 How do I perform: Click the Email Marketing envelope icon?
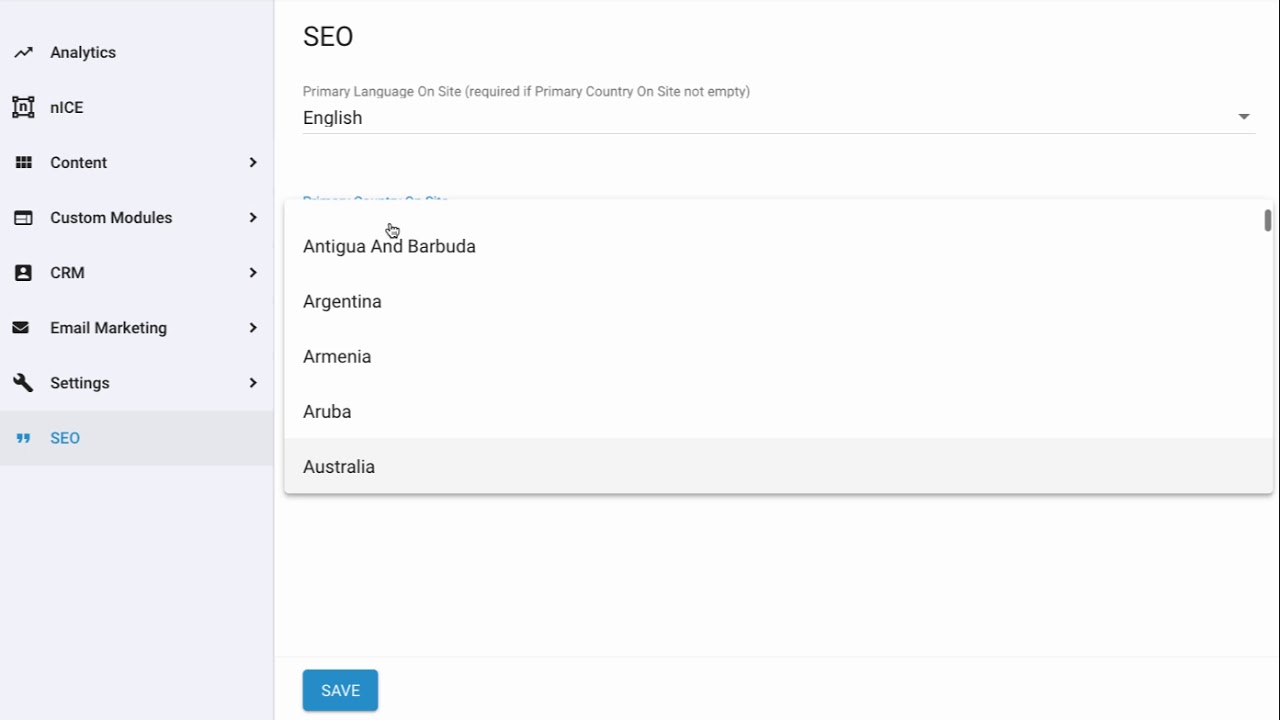pyautogui.click(x=21, y=327)
